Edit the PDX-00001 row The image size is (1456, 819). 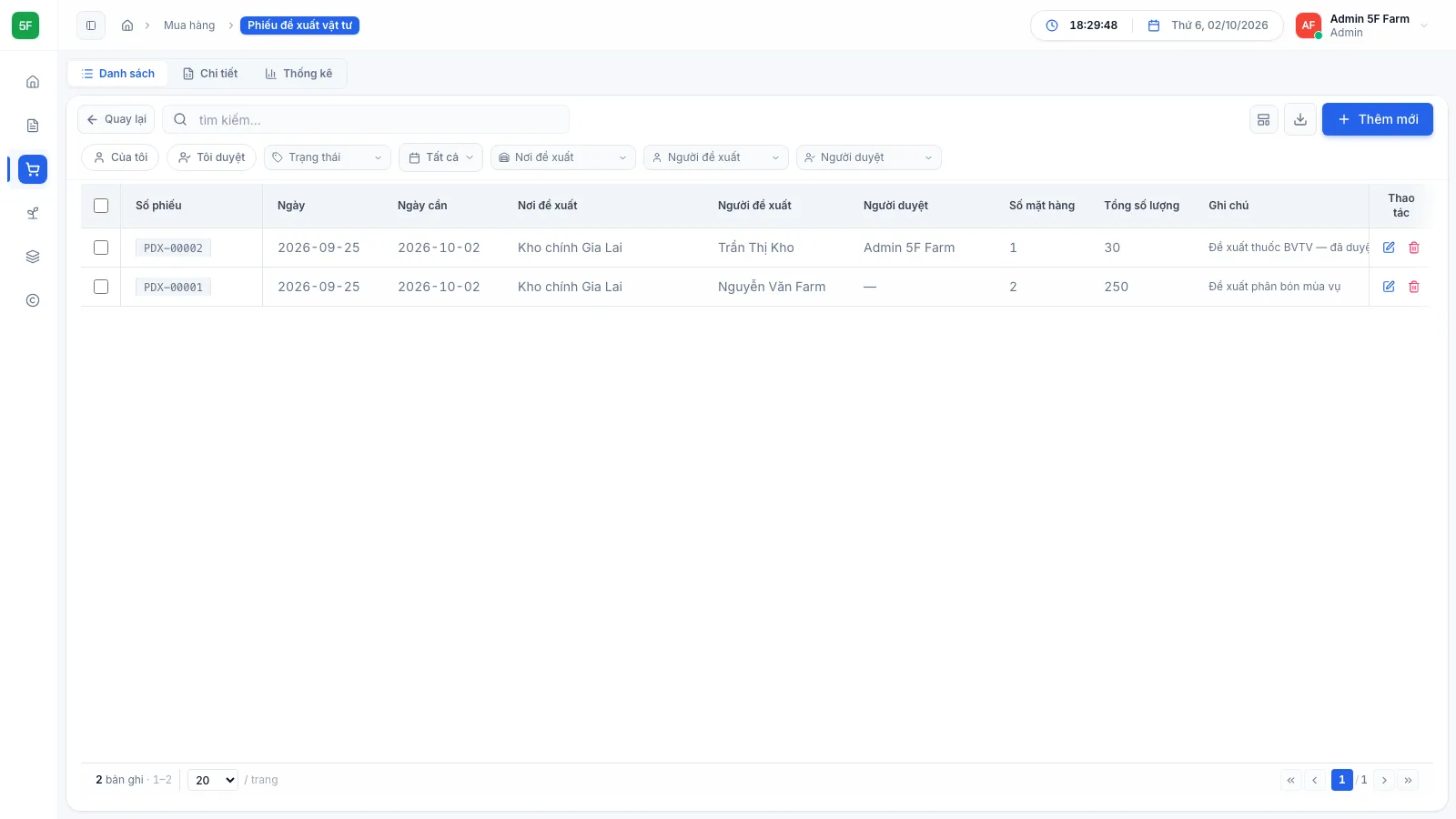coord(1389,287)
